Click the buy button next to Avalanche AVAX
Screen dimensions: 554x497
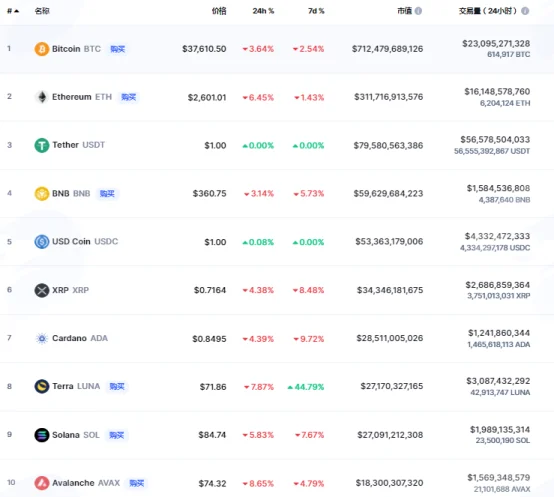click(137, 483)
